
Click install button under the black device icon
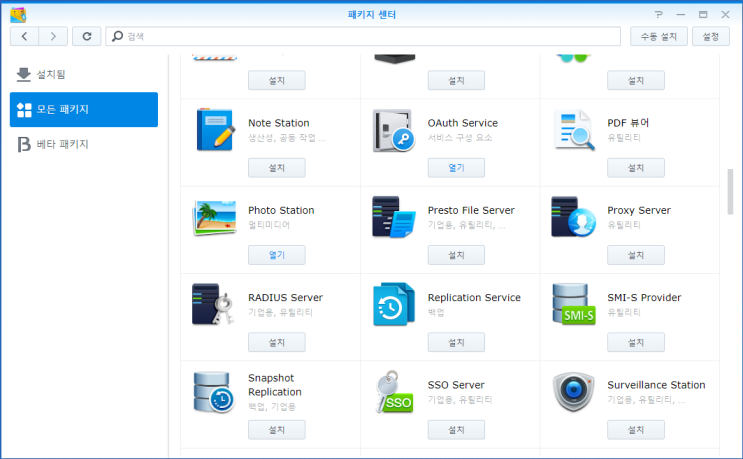pos(456,81)
